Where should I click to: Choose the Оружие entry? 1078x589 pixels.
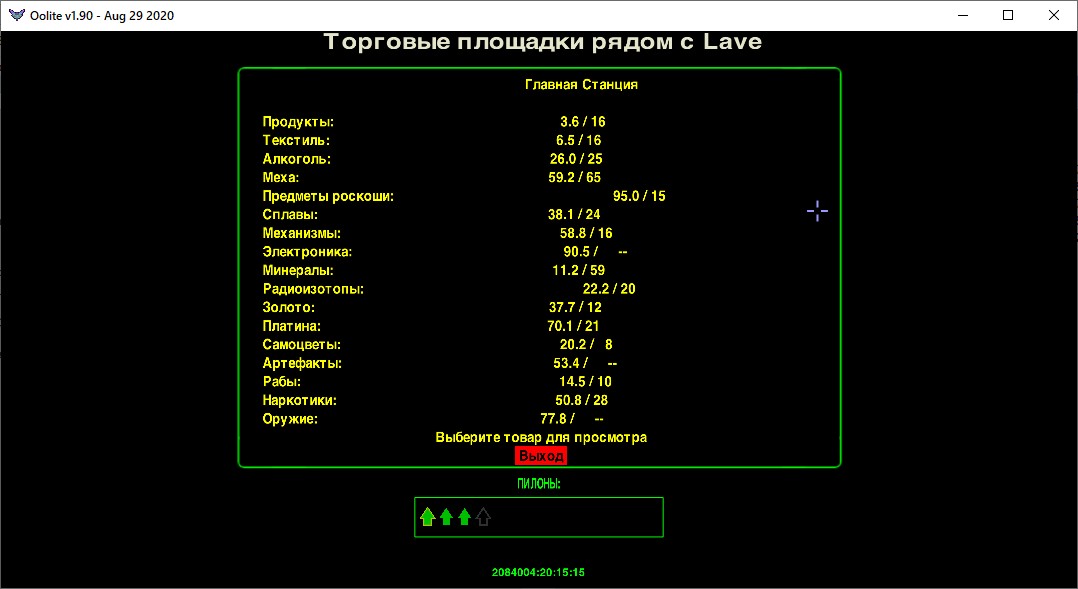coord(290,419)
